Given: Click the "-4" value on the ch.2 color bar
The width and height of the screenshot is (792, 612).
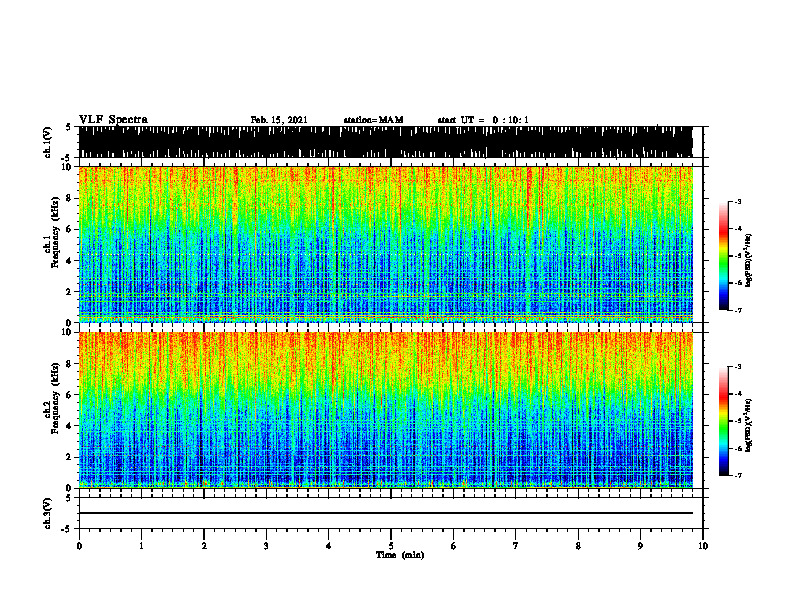Looking at the screenshot, I should pyautogui.click(x=738, y=394).
